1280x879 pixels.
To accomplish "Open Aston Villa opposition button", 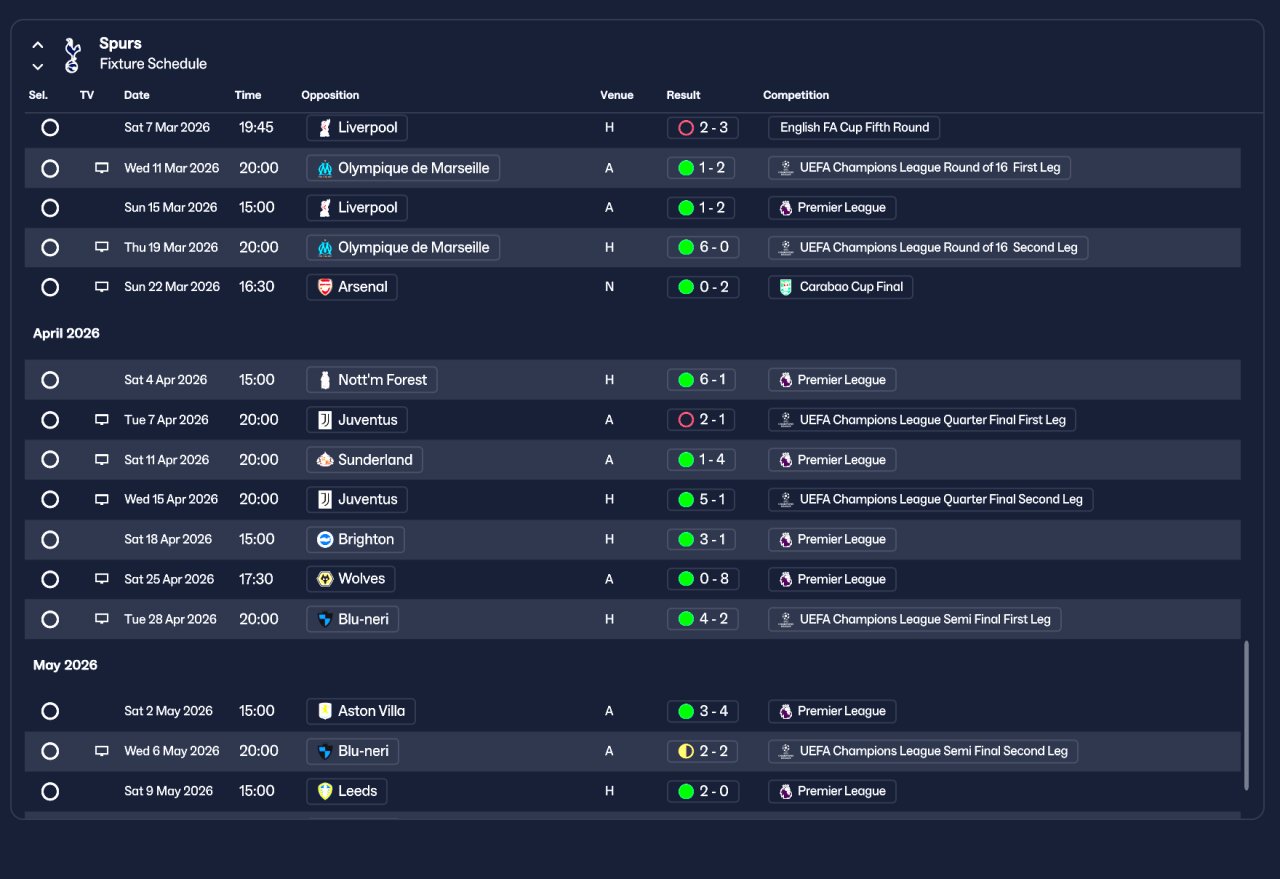I will click(361, 711).
